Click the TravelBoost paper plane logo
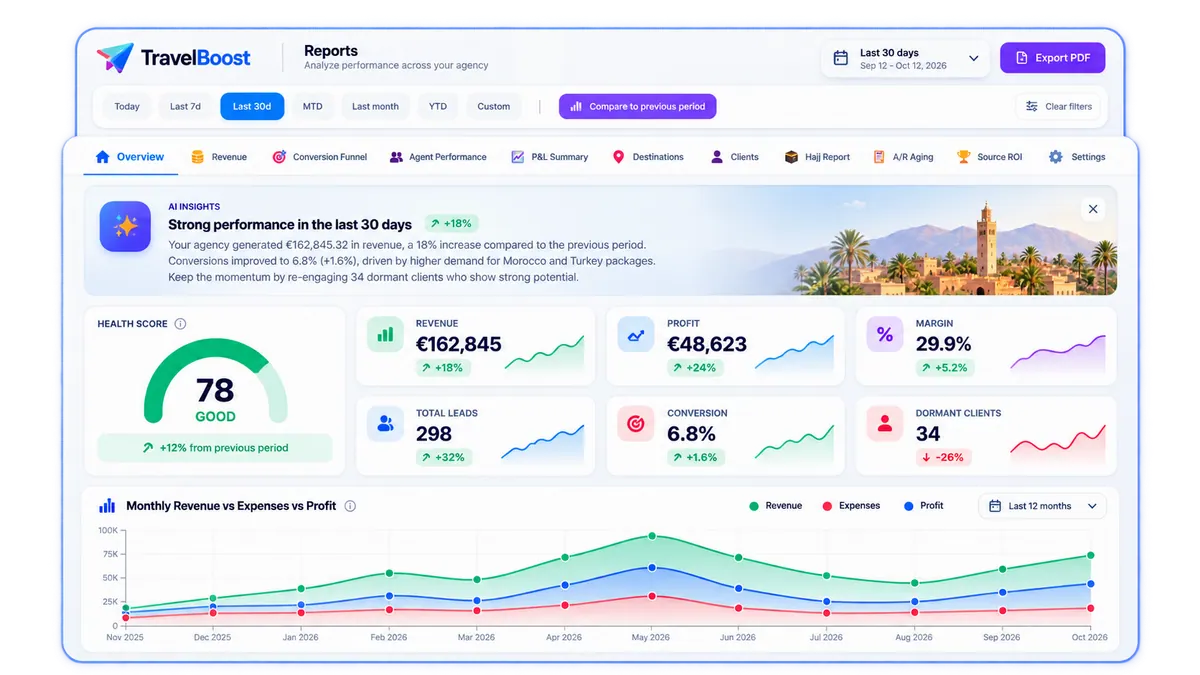Image resolution: width=1200 pixels, height=675 pixels. (x=114, y=57)
